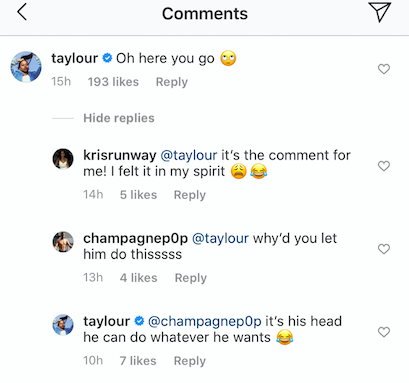This screenshot has width=409, height=383.
Task: Tap @taylour mention in krisrunway's reply
Action: 189,155
